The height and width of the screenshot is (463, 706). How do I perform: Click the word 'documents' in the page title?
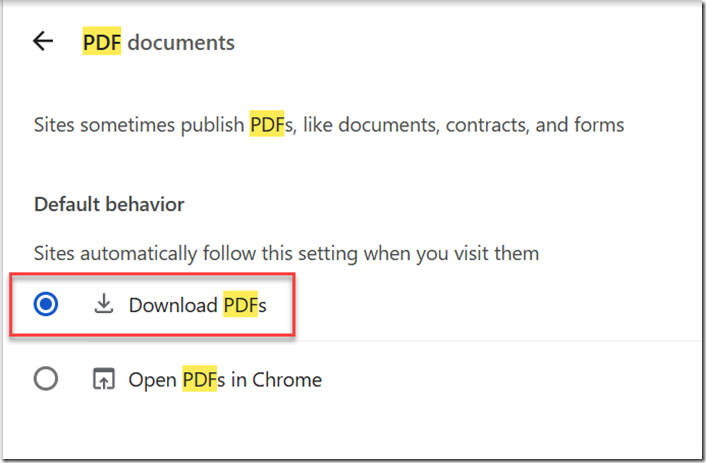(181, 43)
